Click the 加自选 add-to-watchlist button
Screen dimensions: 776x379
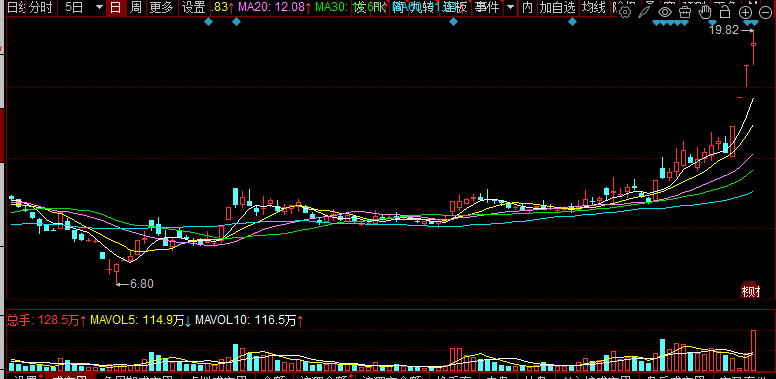coord(558,7)
